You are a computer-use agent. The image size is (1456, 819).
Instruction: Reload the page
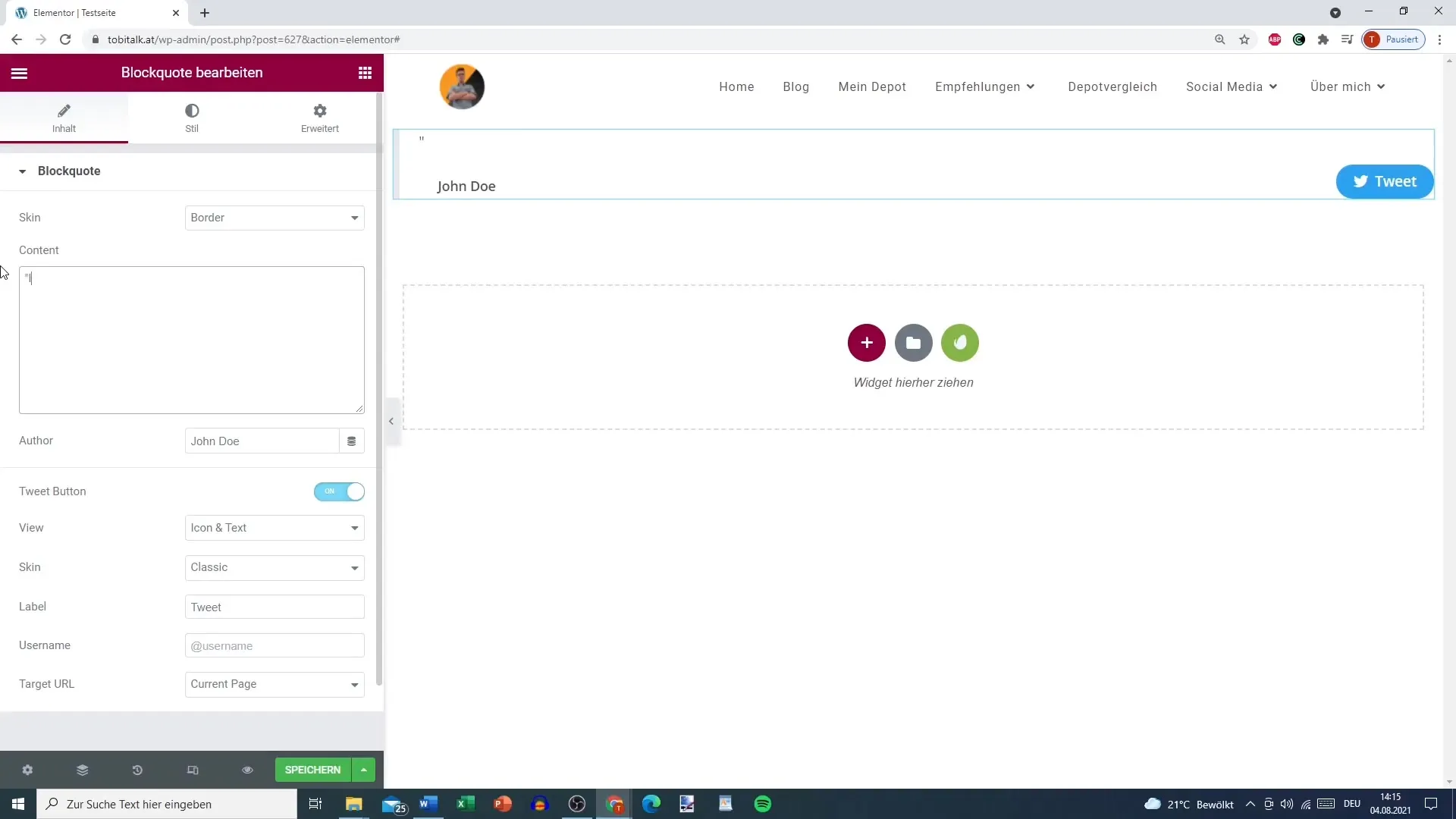[x=65, y=39]
